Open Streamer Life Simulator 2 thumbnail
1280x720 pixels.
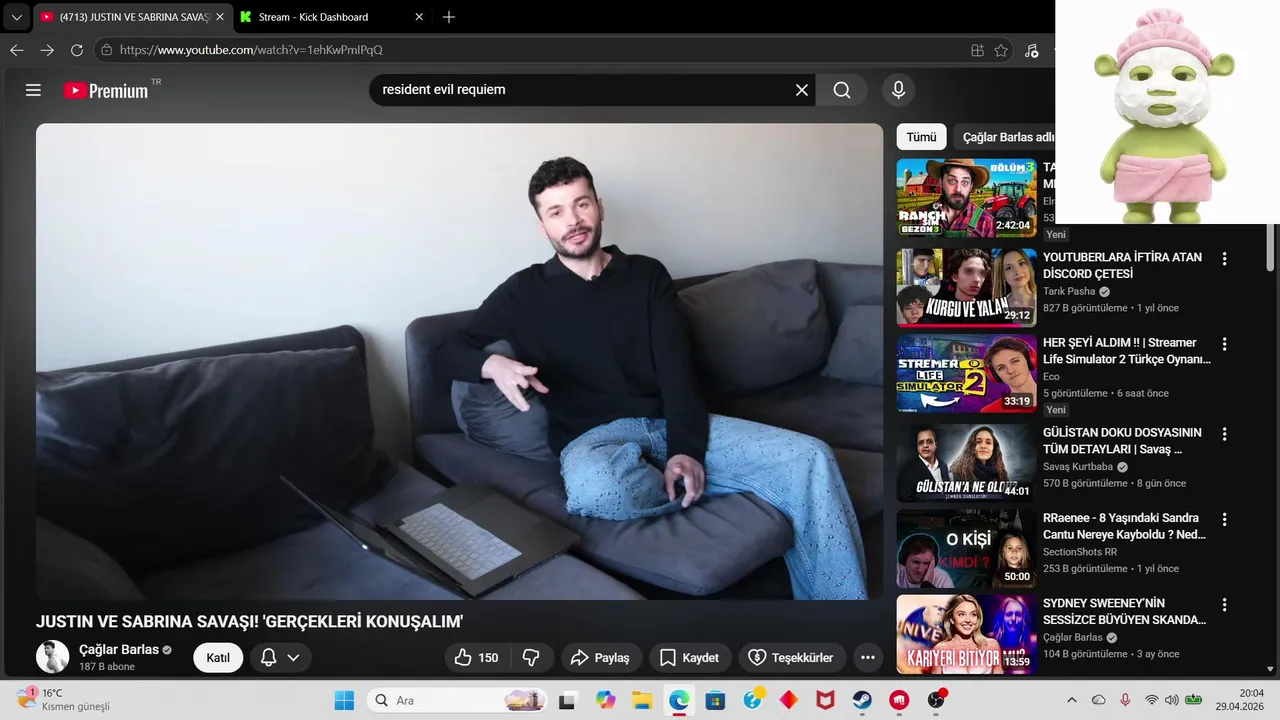coord(967,373)
